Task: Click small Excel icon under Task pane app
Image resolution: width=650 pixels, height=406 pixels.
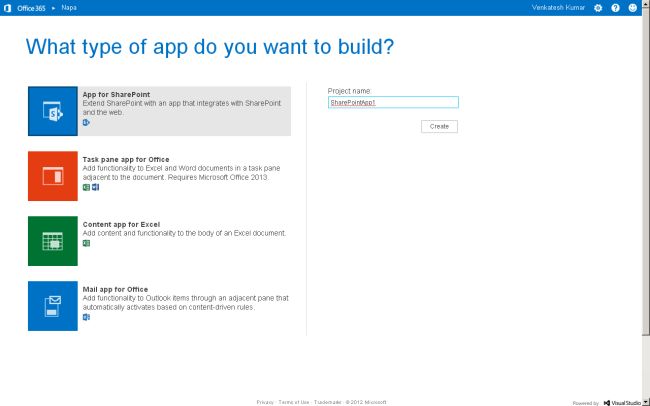Action: tap(86, 187)
